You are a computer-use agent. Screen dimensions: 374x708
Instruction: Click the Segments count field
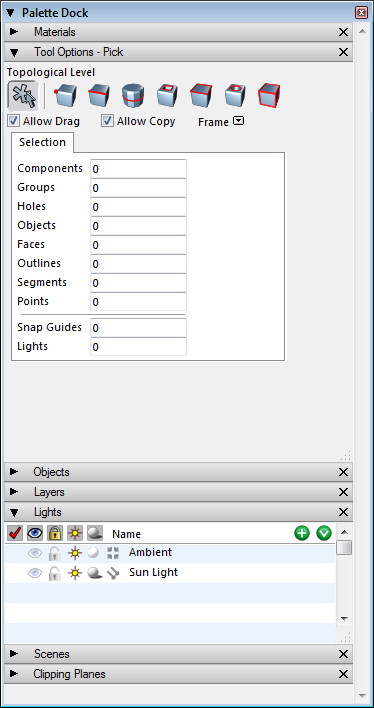[138, 282]
